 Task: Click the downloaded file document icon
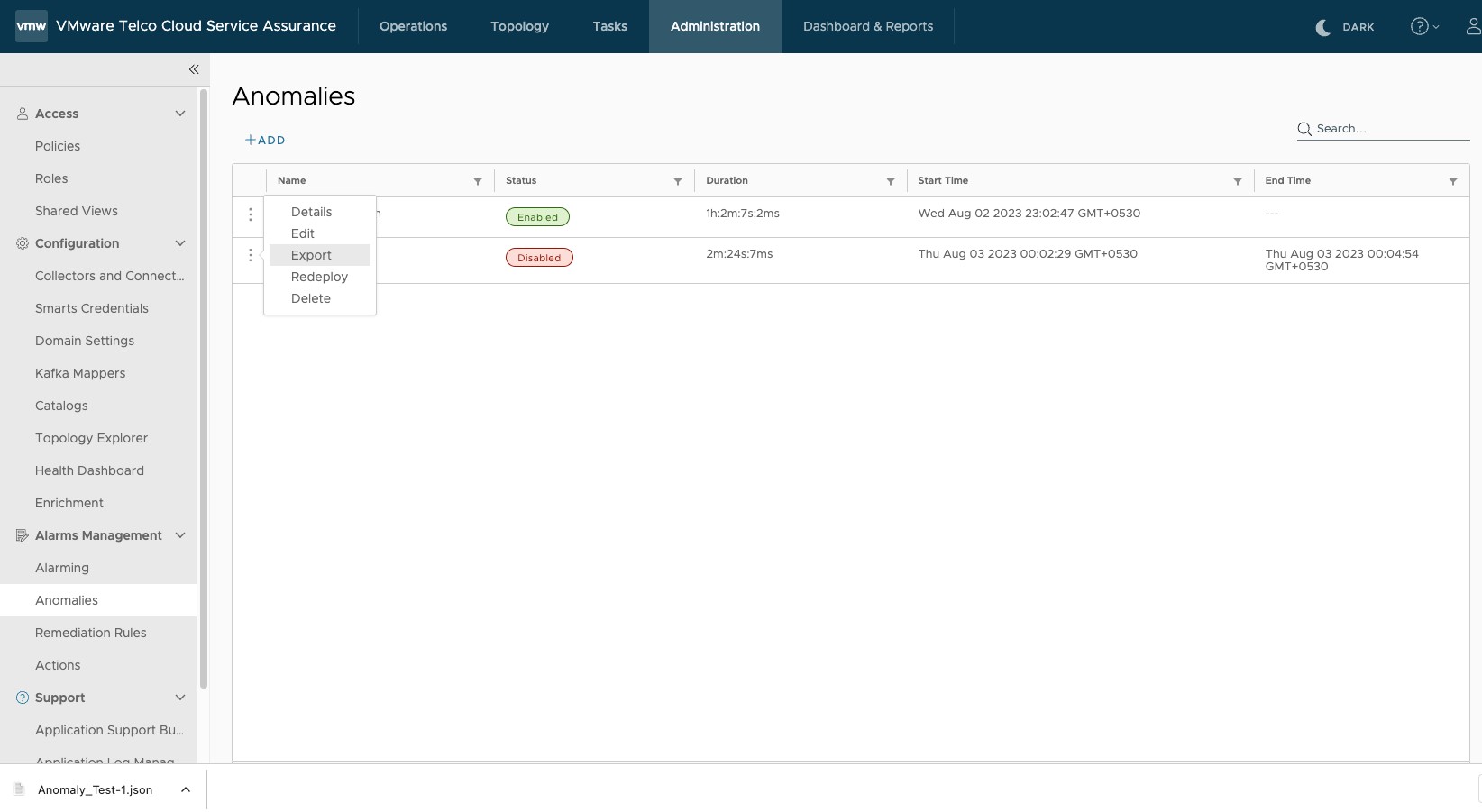pos(19,789)
